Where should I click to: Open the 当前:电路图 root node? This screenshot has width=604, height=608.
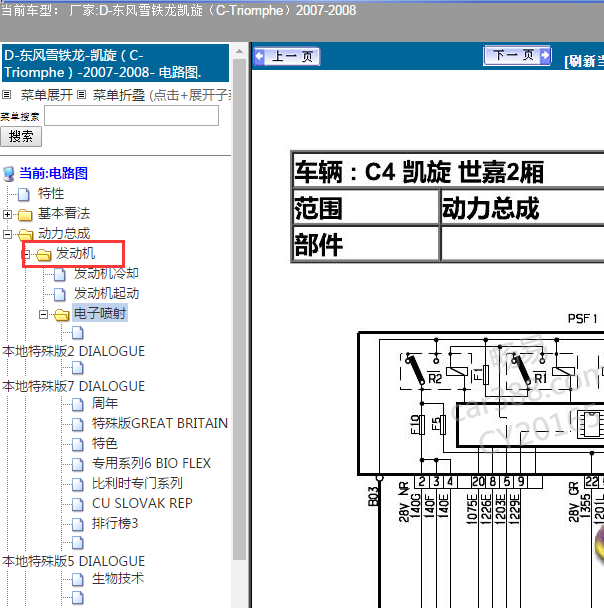[x=53, y=173]
